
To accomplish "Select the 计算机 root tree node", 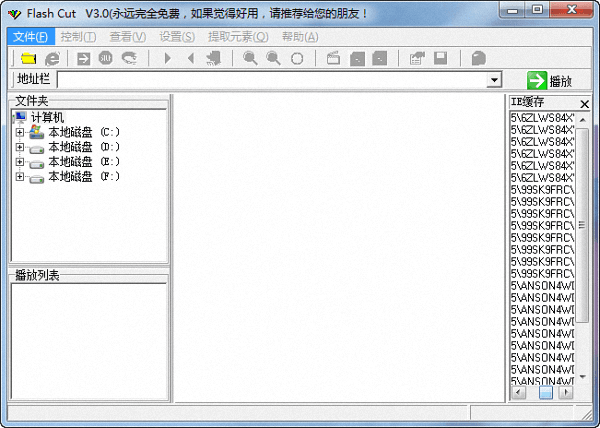I will click(x=47, y=117).
